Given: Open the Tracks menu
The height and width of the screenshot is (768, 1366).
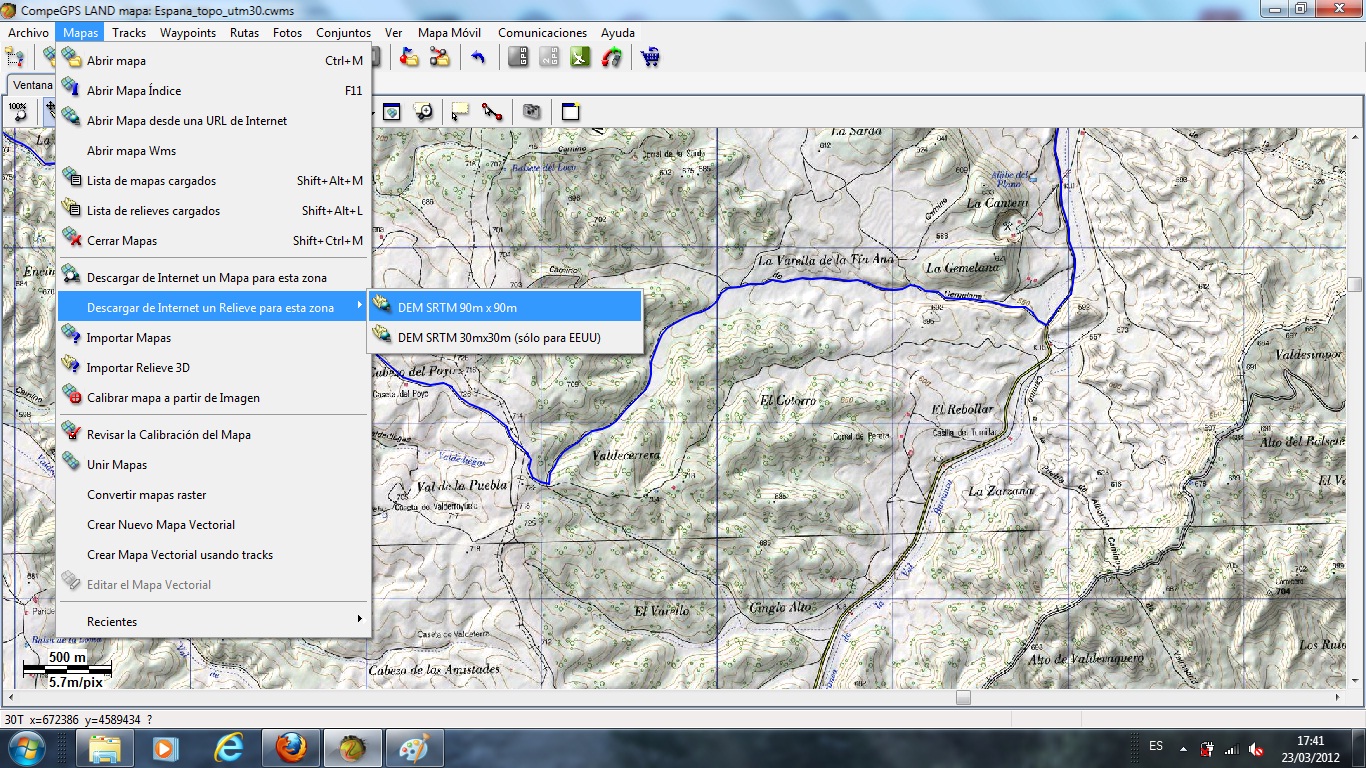Looking at the screenshot, I should coord(129,33).
